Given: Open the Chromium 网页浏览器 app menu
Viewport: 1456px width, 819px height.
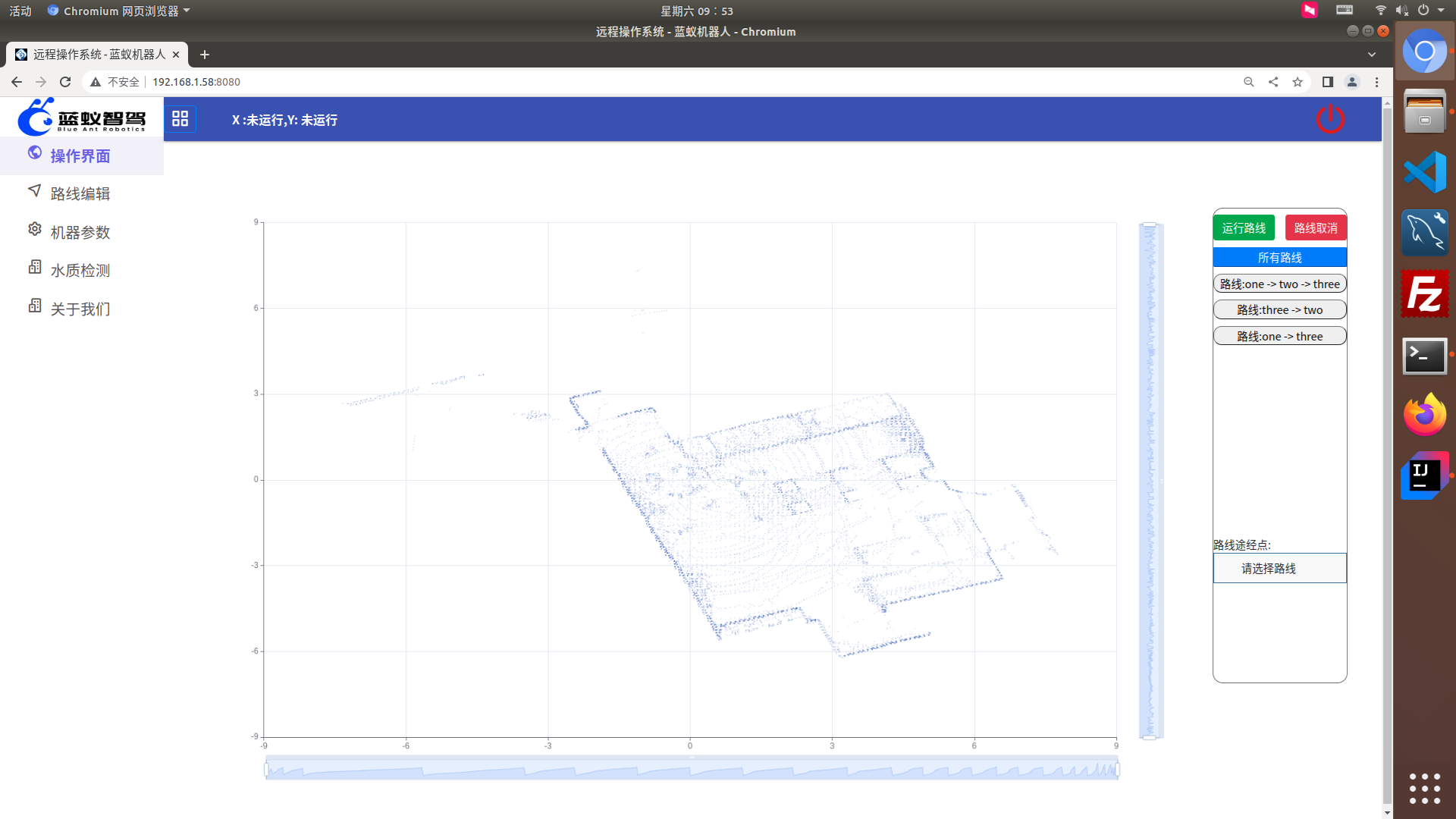Looking at the screenshot, I should click(118, 11).
